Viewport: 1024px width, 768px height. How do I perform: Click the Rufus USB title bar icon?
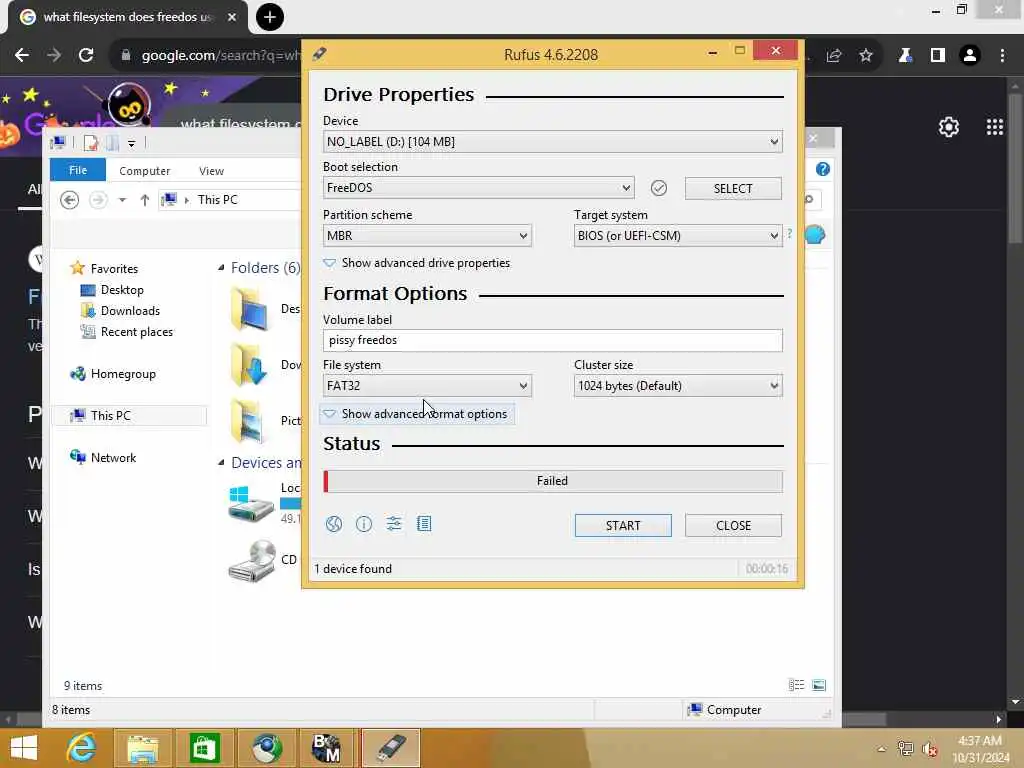319,54
